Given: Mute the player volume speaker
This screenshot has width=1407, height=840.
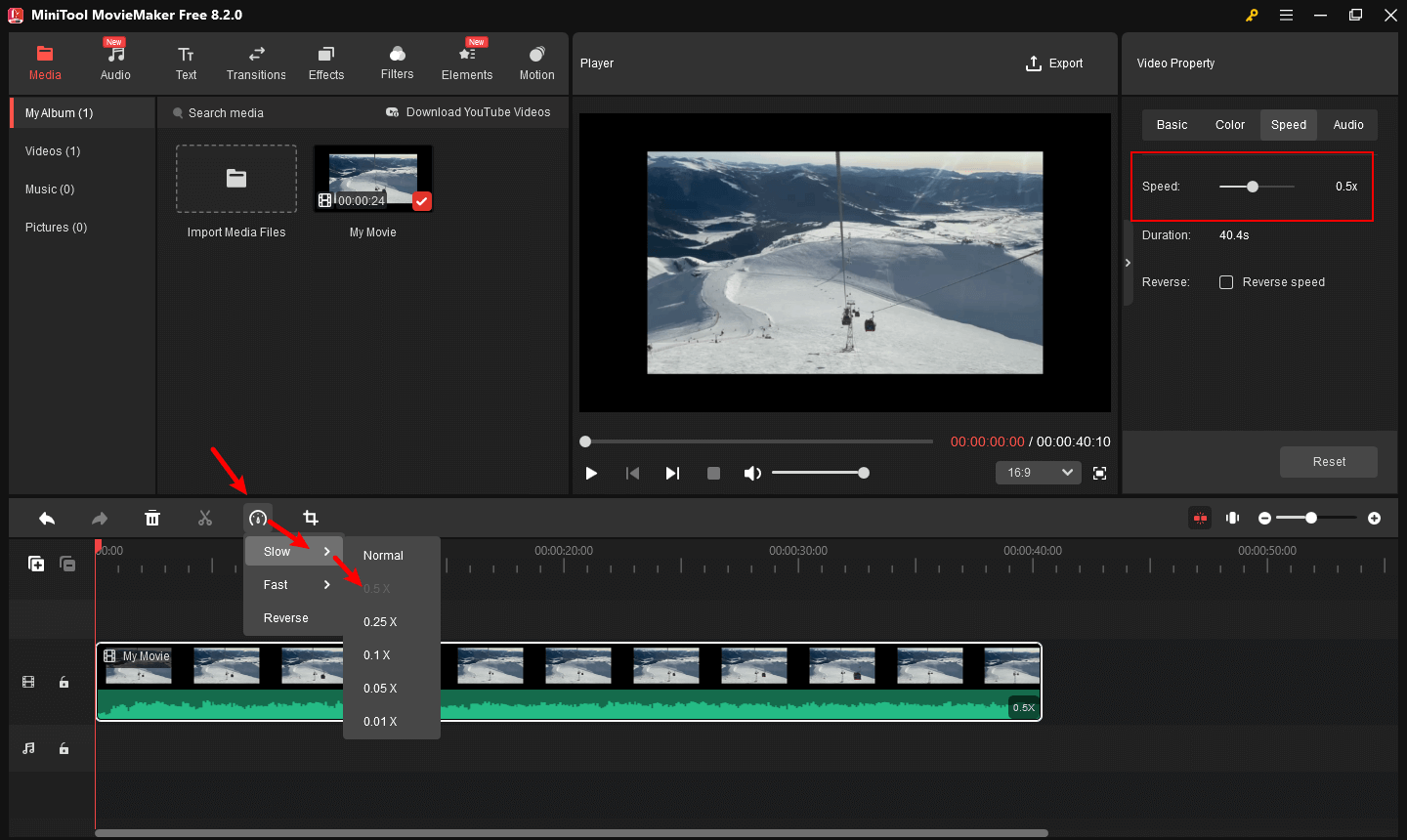Looking at the screenshot, I should [x=752, y=473].
